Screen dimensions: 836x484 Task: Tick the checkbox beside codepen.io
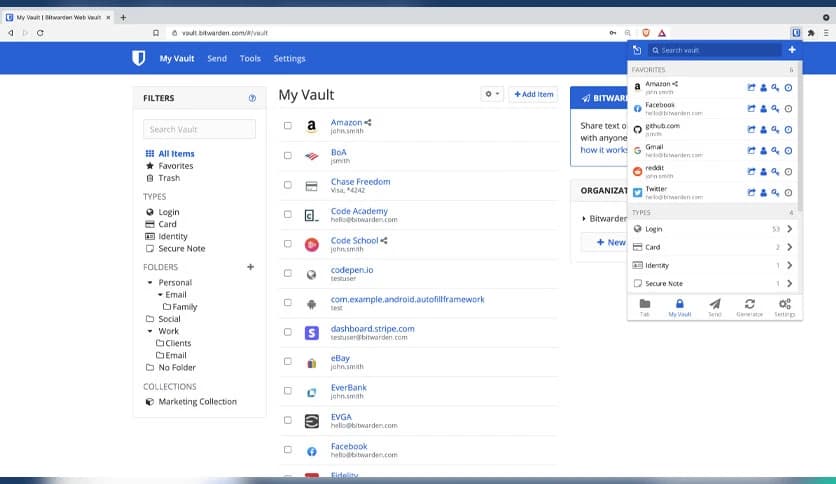[288, 273]
